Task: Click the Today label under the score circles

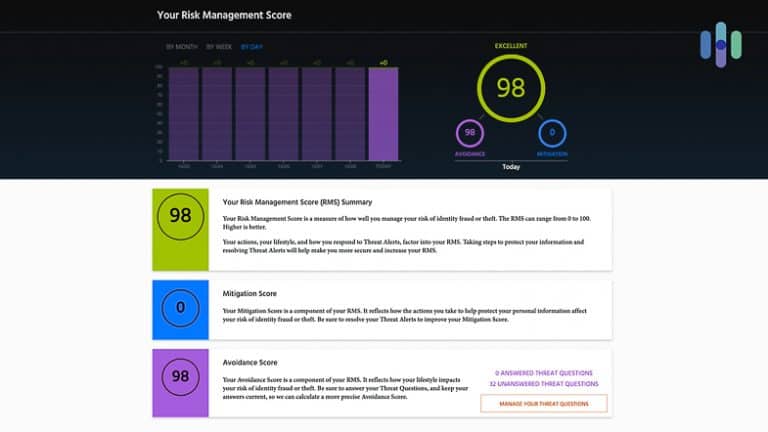Action: pos(510,167)
